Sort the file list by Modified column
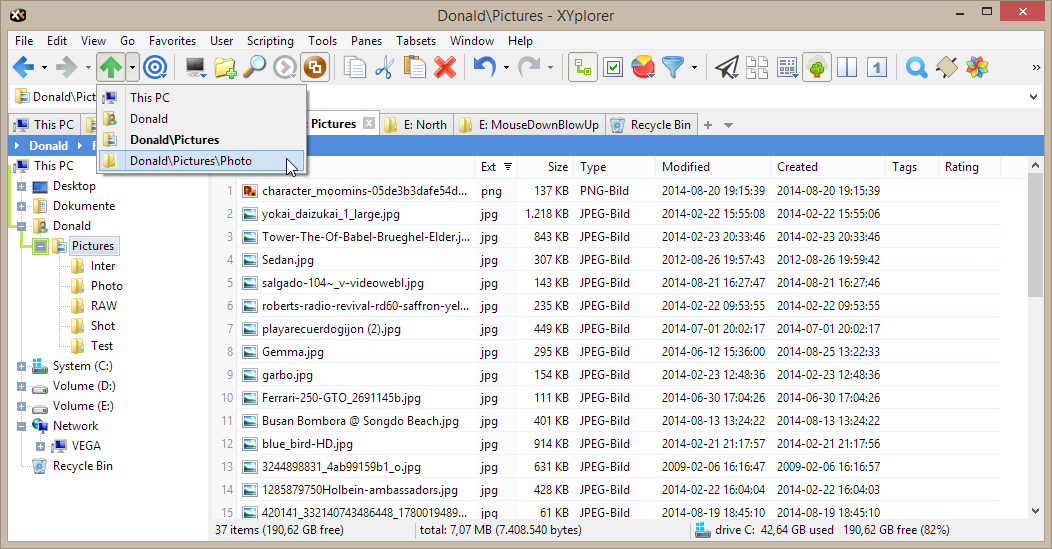 pos(686,167)
